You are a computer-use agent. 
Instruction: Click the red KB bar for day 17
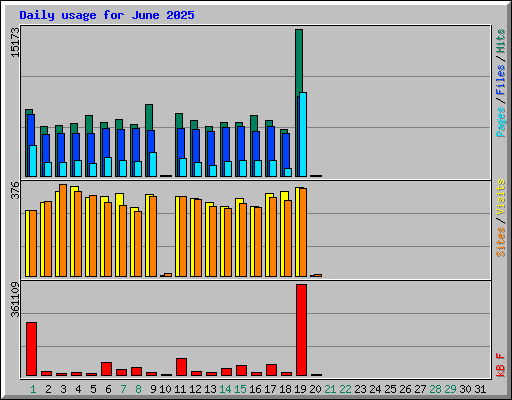[x=271, y=370]
